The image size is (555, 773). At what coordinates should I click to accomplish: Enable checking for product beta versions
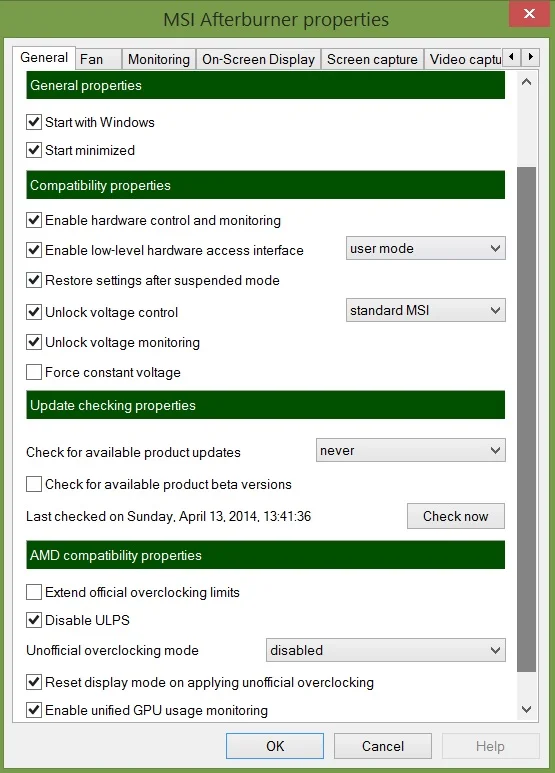(34, 484)
